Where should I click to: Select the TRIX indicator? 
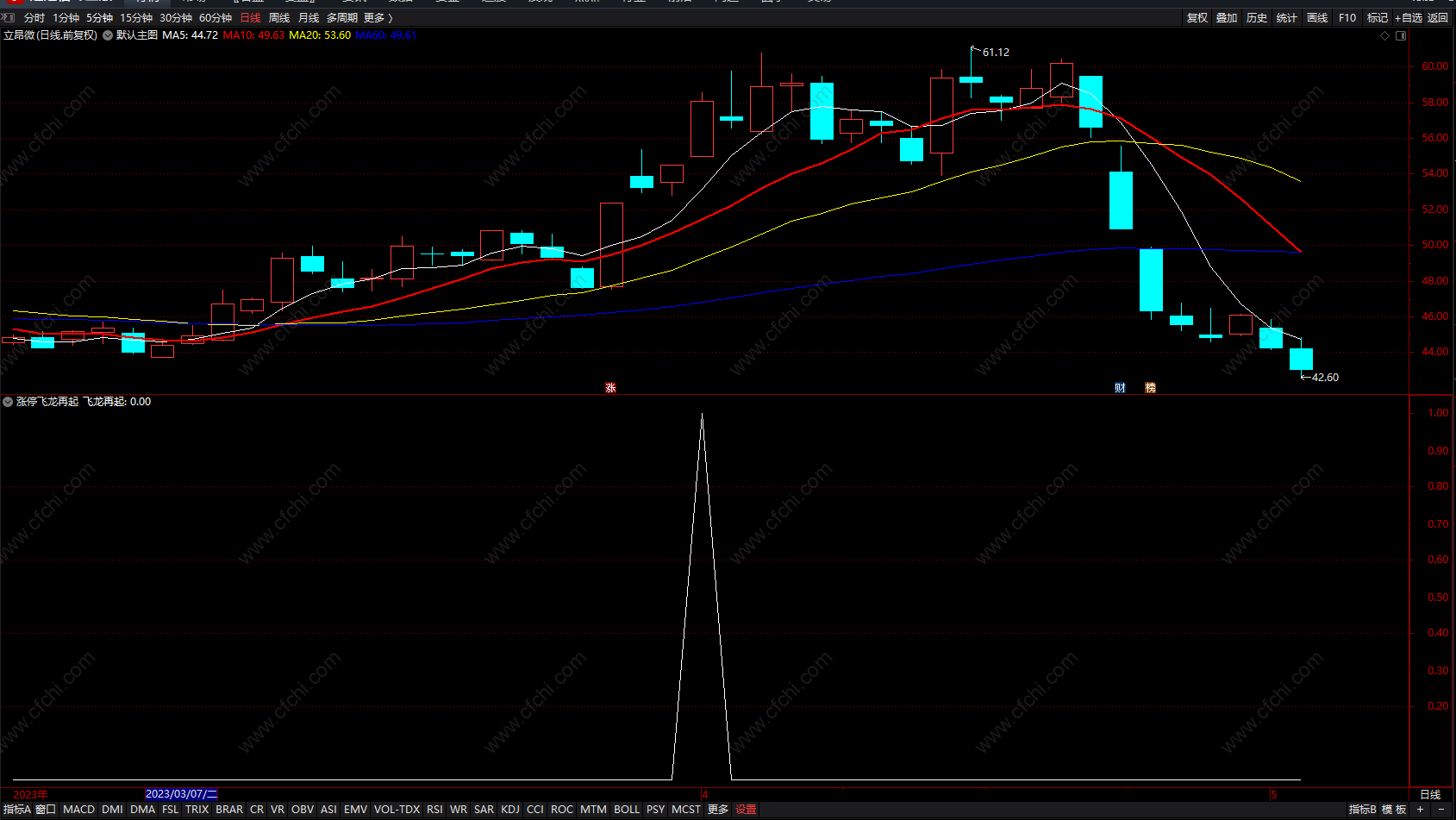pyautogui.click(x=197, y=810)
